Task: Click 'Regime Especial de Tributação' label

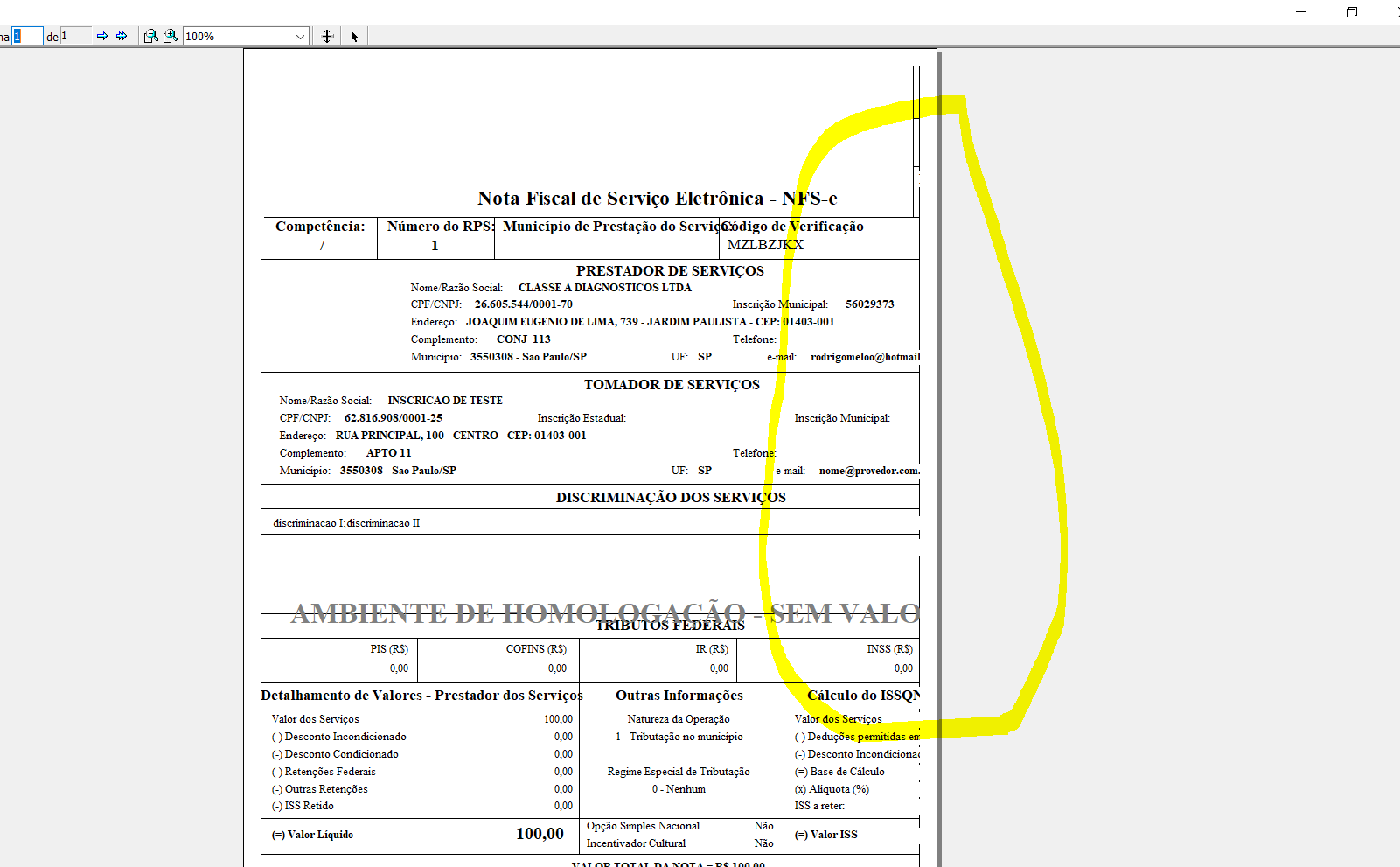Action: click(679, 772)
